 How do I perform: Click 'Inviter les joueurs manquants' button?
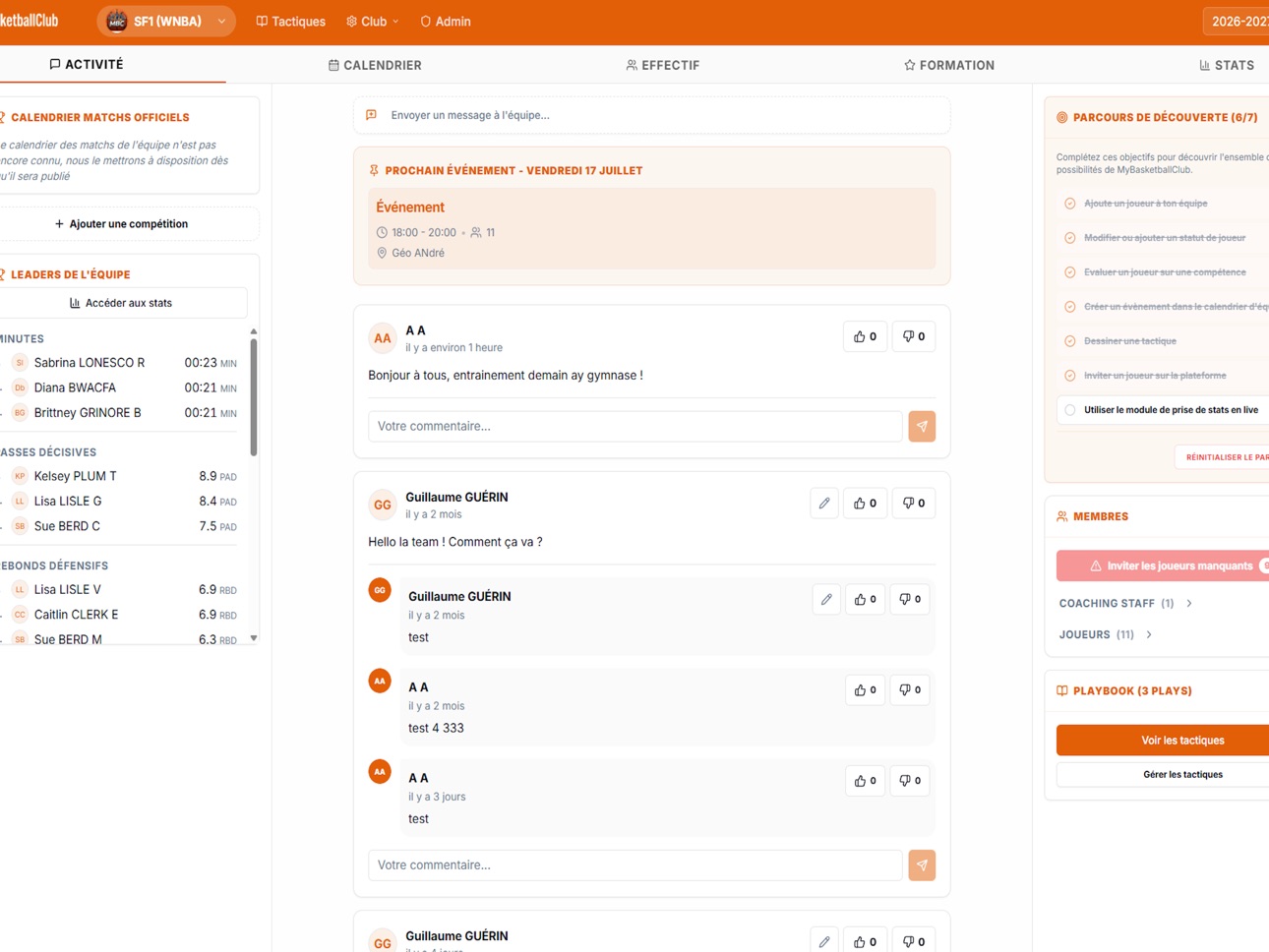[x=1163, y=565]
